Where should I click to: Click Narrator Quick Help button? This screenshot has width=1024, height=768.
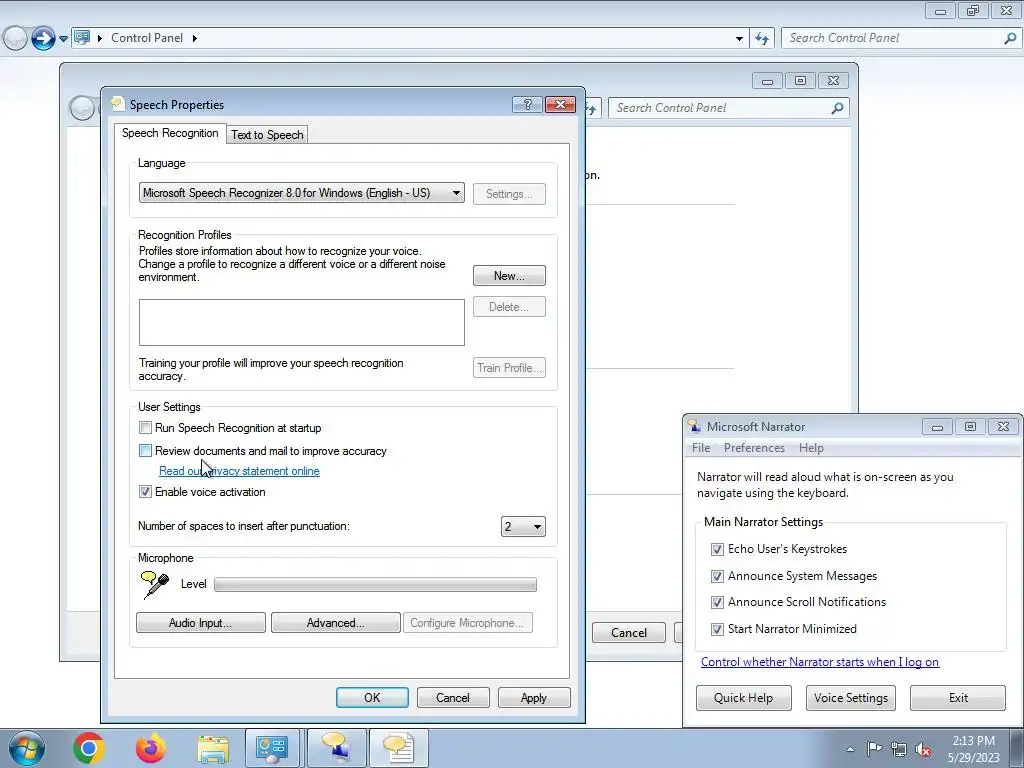point(743,697)
